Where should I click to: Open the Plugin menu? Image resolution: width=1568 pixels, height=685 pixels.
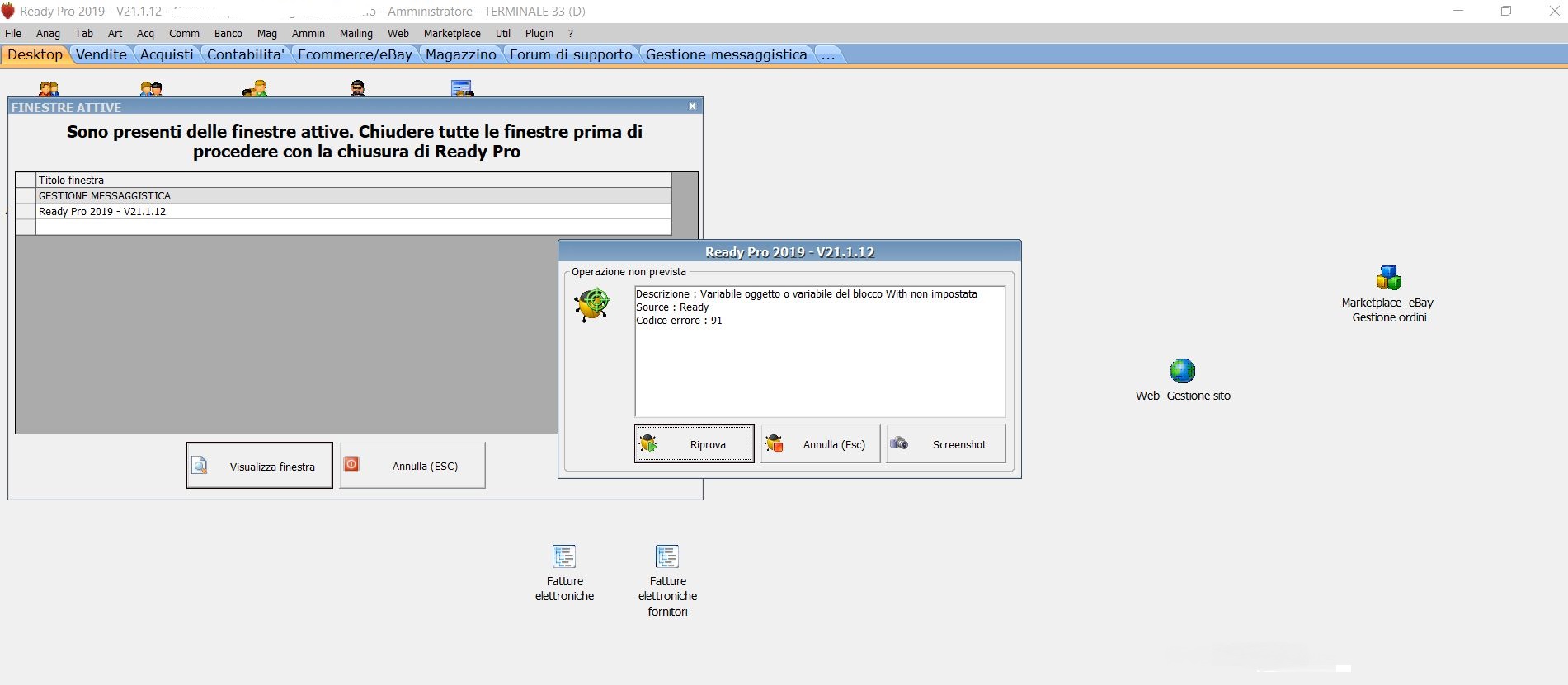point(539,33)
